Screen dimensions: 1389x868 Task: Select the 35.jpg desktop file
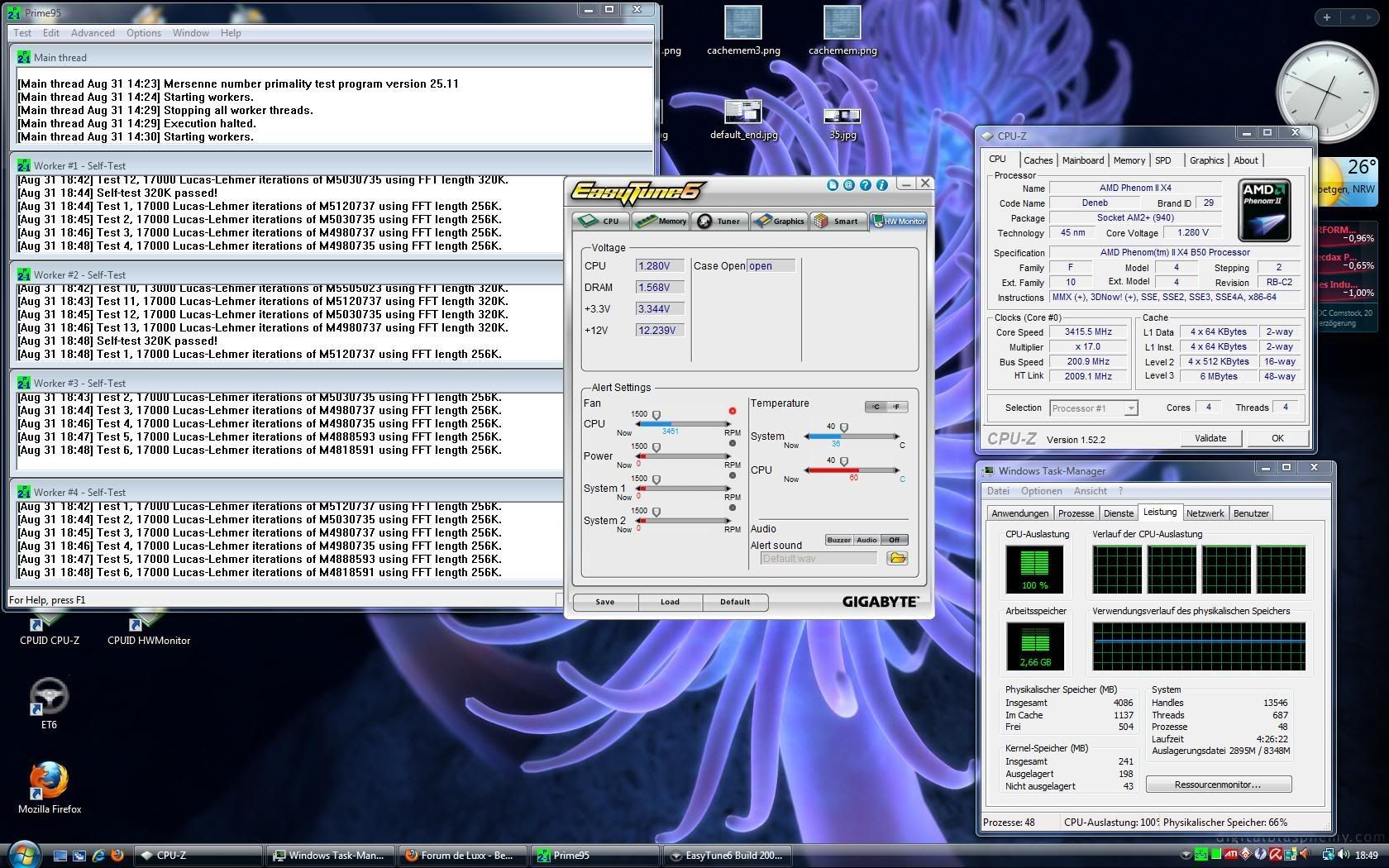(842, 123)
